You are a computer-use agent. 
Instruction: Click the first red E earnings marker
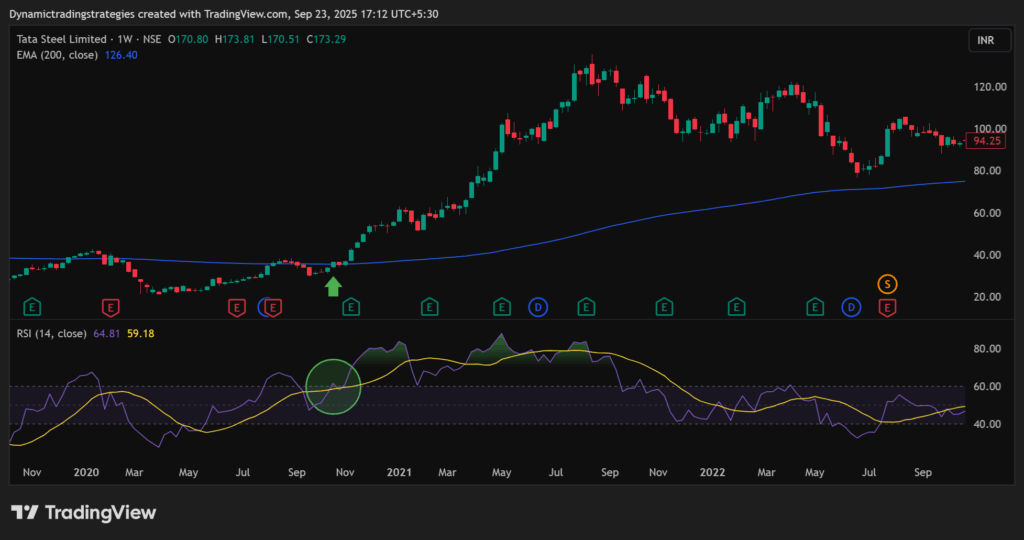[111, 306]
